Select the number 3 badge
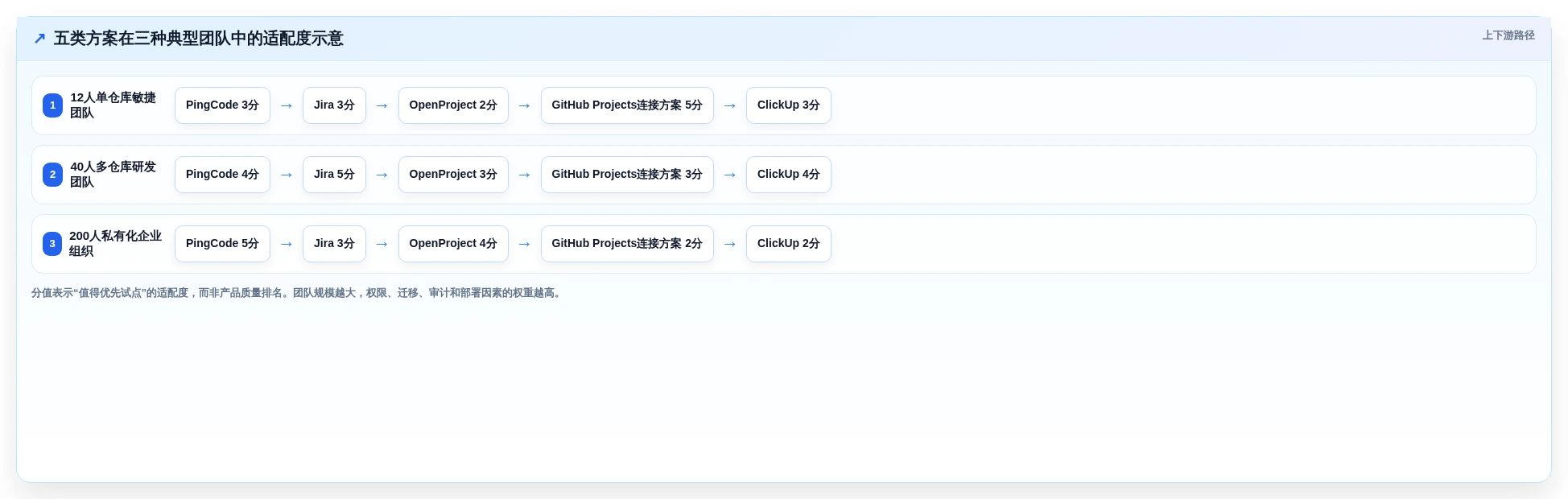This screenshot has width=1568, height=499. point(52,244)
